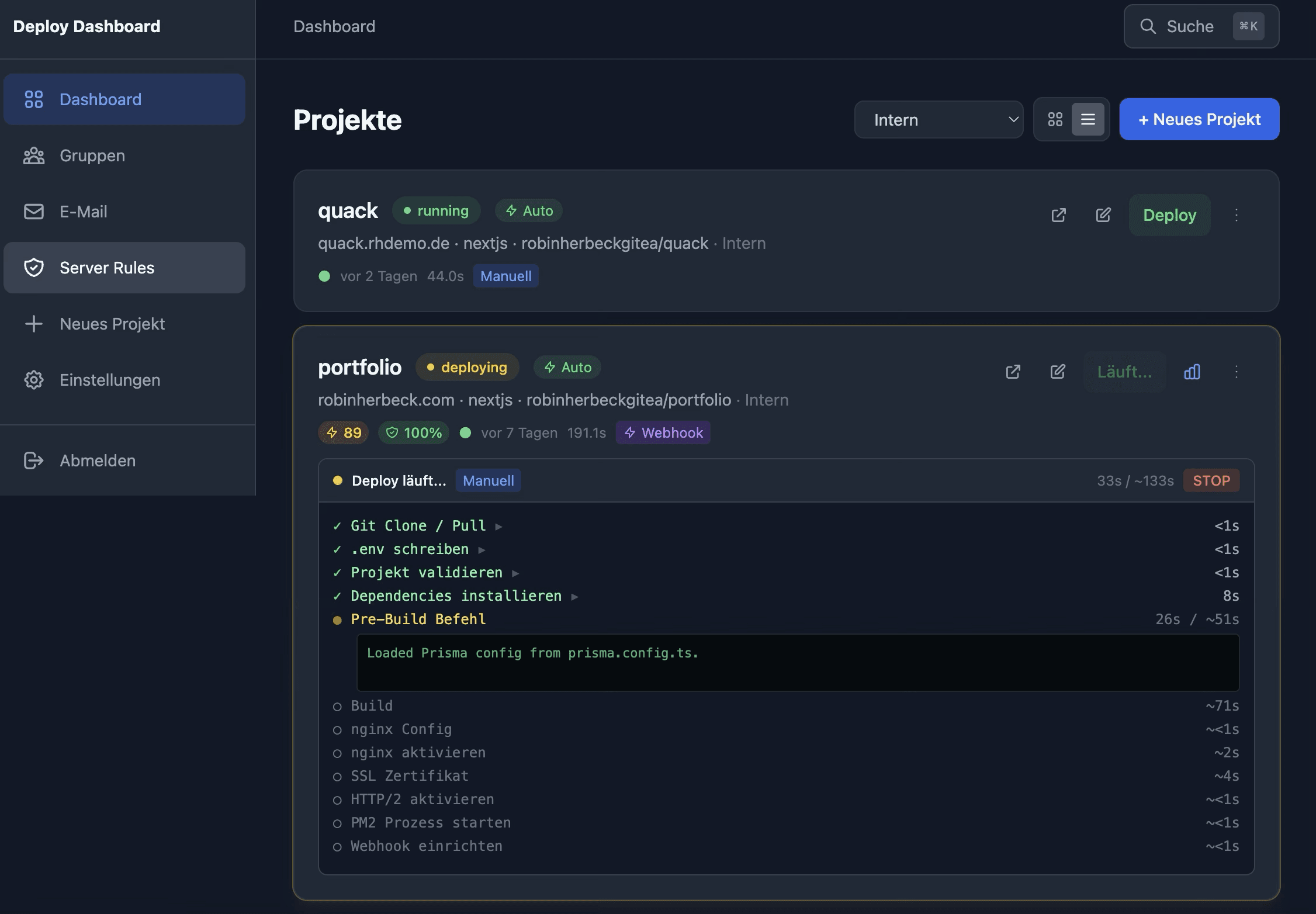The height and width of the screenshot is (914, 1316).
Task: Switch projects to grid view
Action: [x=1055, y=119]
